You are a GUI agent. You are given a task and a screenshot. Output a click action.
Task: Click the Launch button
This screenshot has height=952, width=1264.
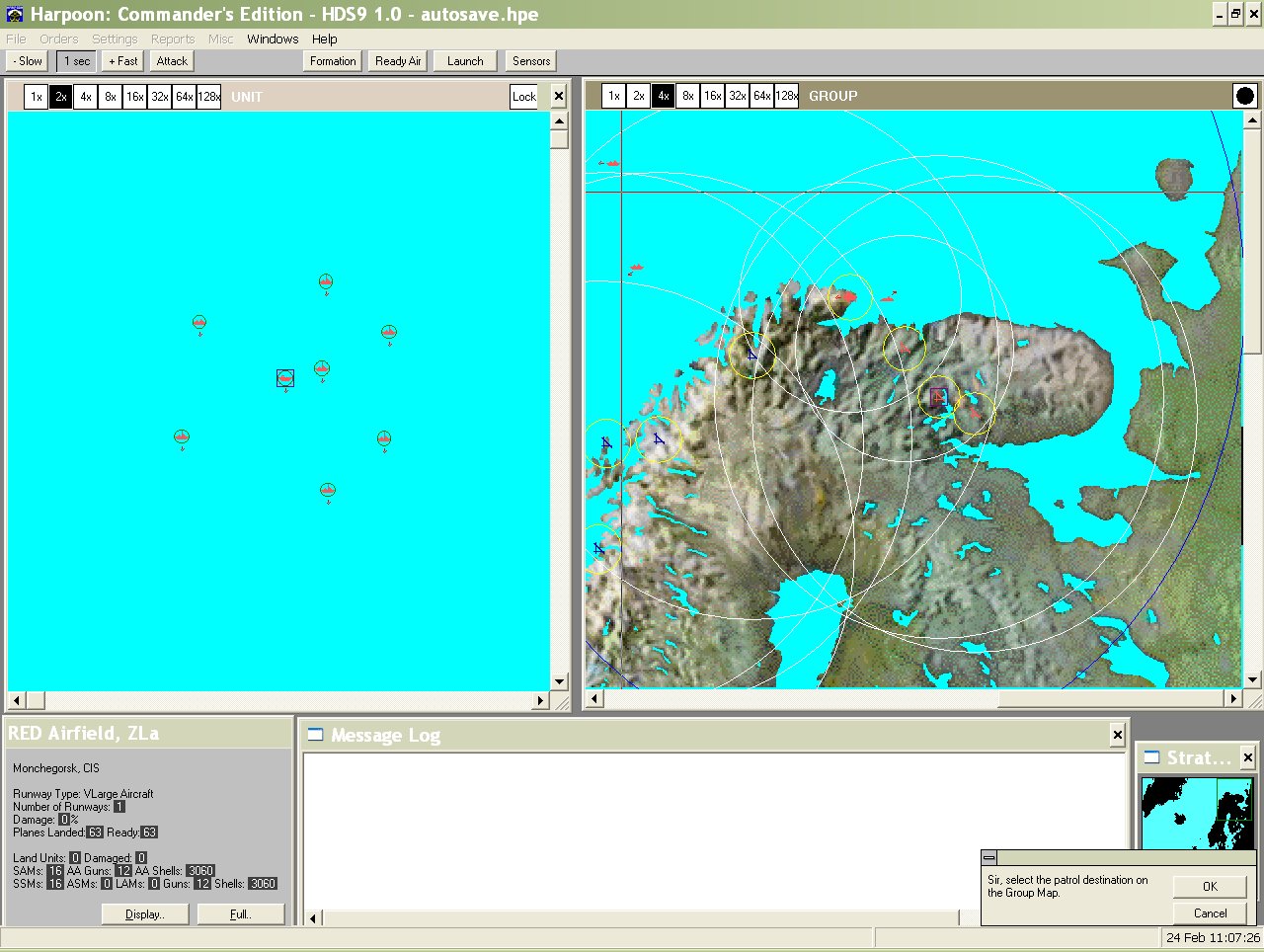click(465, 61)
